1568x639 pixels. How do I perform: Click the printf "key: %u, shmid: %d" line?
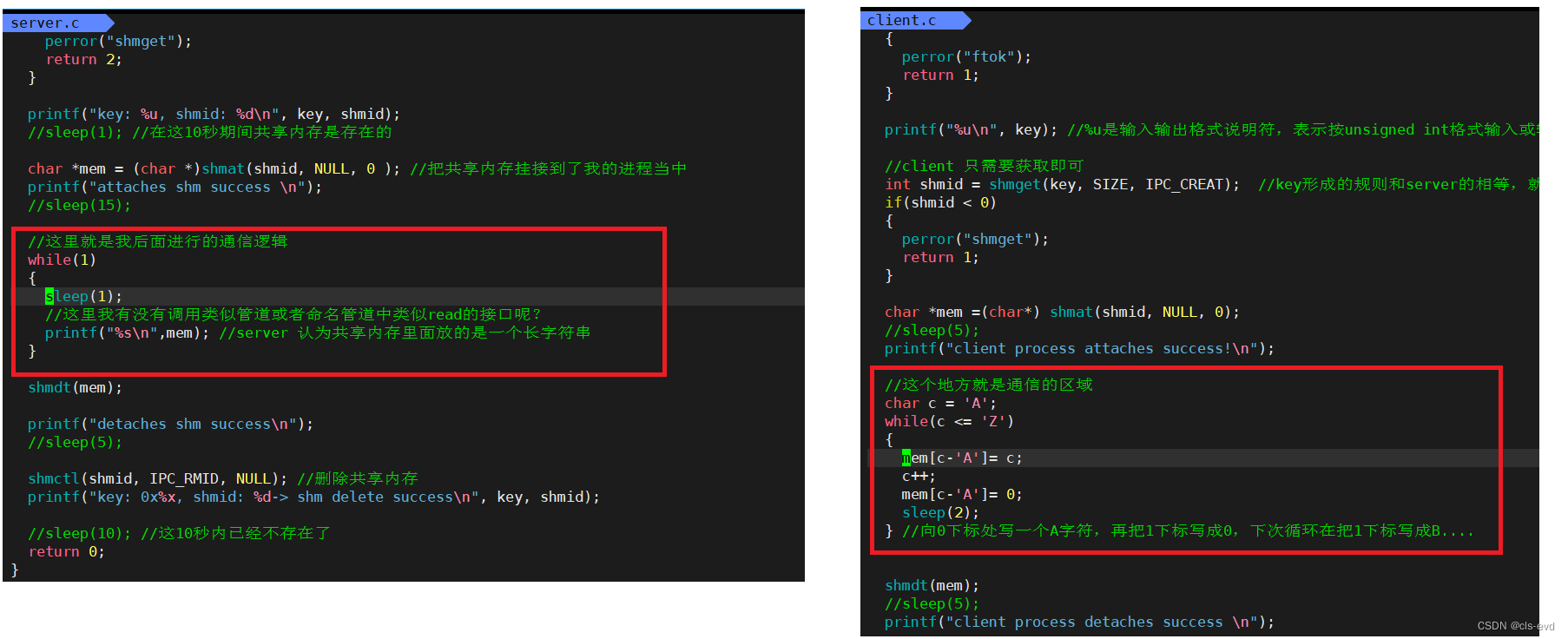(214, 114)
